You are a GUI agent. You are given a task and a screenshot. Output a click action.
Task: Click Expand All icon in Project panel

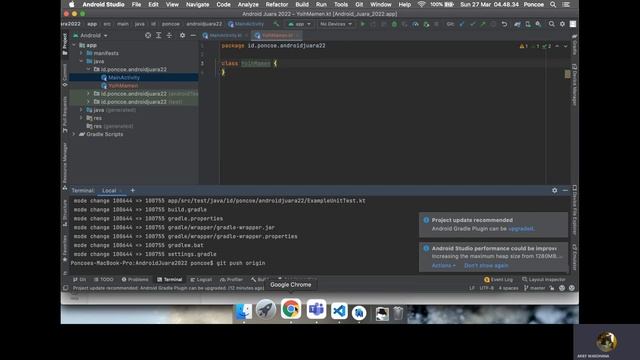pos(158,36)
